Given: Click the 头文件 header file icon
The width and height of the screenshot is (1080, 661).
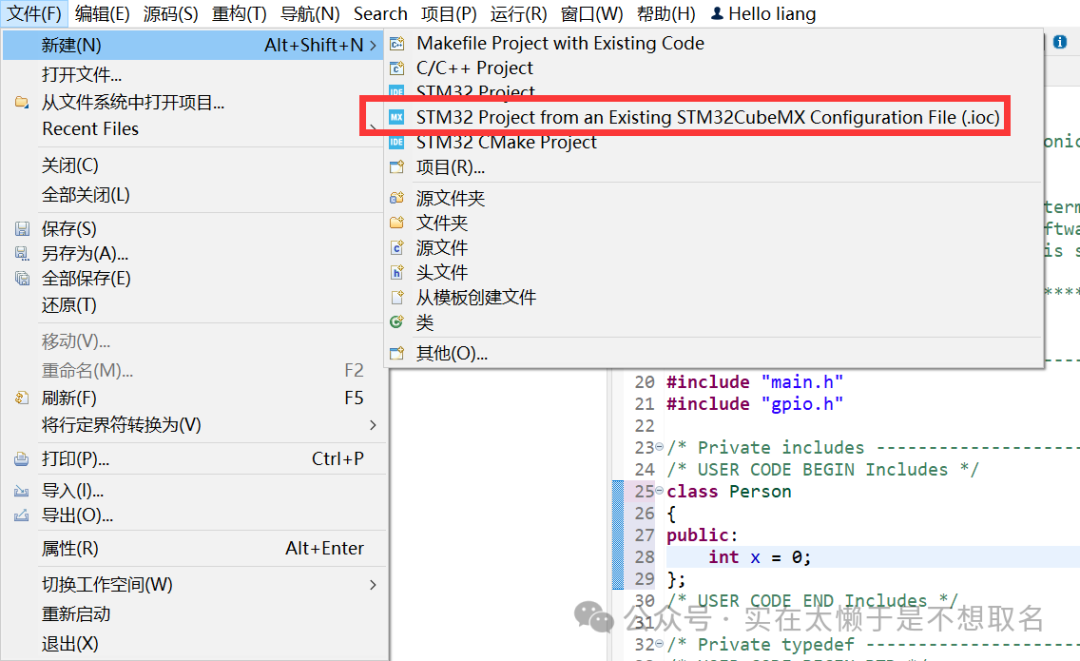Looking at the screenshot, I should coord(397,273).
